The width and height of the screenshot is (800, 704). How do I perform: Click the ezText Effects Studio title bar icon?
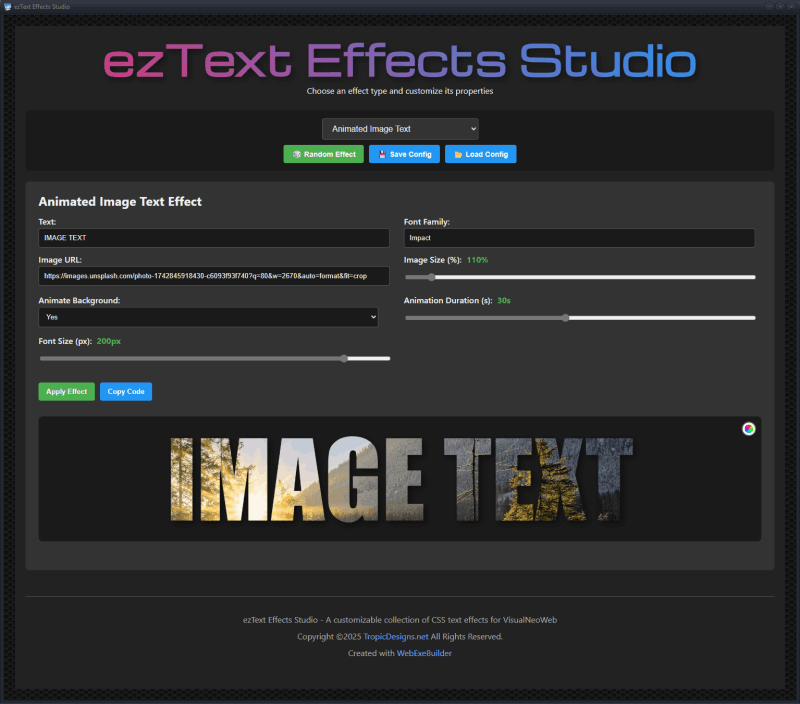pyautogui.click(x=9, y=6)
